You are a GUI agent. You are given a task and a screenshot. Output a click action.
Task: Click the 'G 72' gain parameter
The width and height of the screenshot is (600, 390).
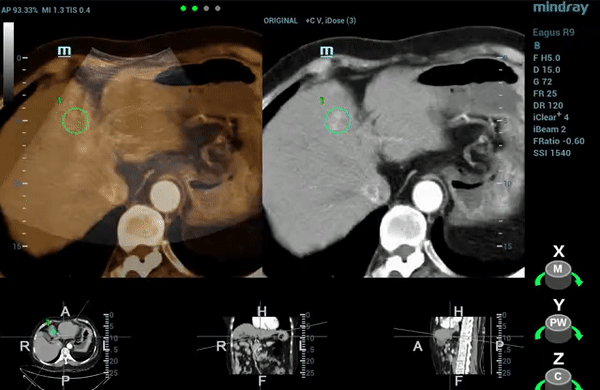point(542,82)
